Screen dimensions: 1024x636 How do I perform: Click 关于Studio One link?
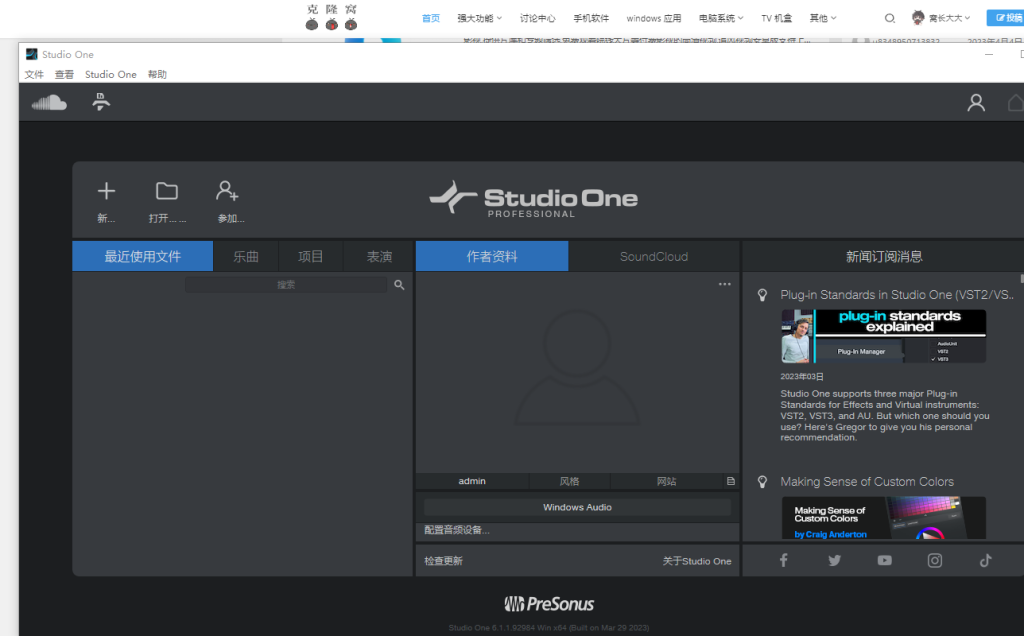coord(697,561)
